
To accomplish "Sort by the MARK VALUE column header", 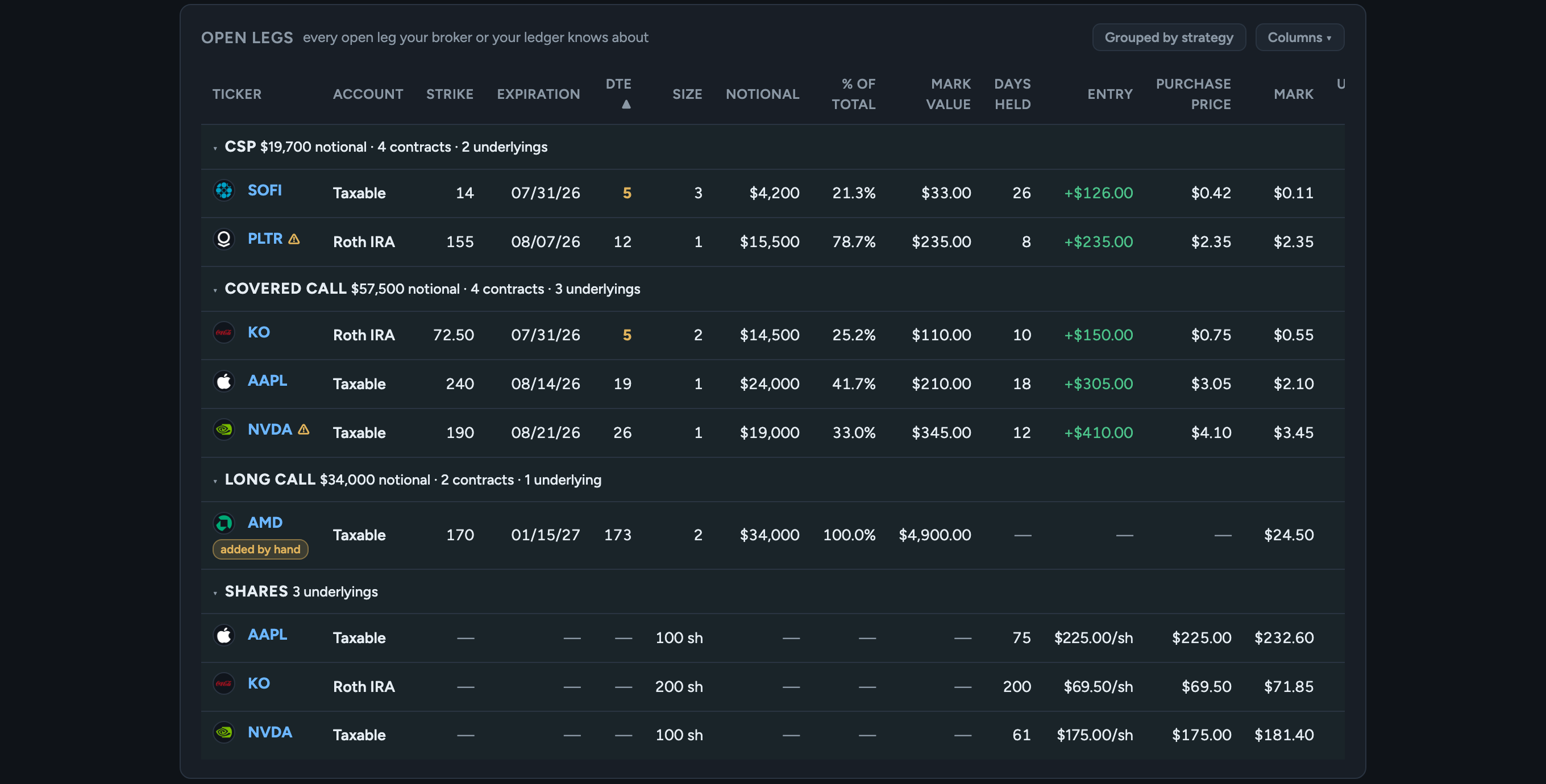I will [948, 94].
